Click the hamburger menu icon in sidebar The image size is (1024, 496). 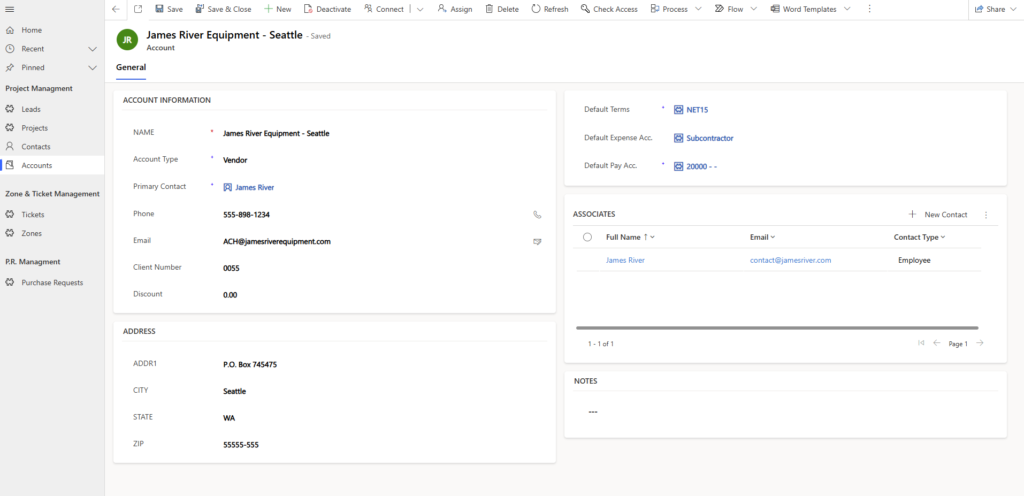(10, 9)
